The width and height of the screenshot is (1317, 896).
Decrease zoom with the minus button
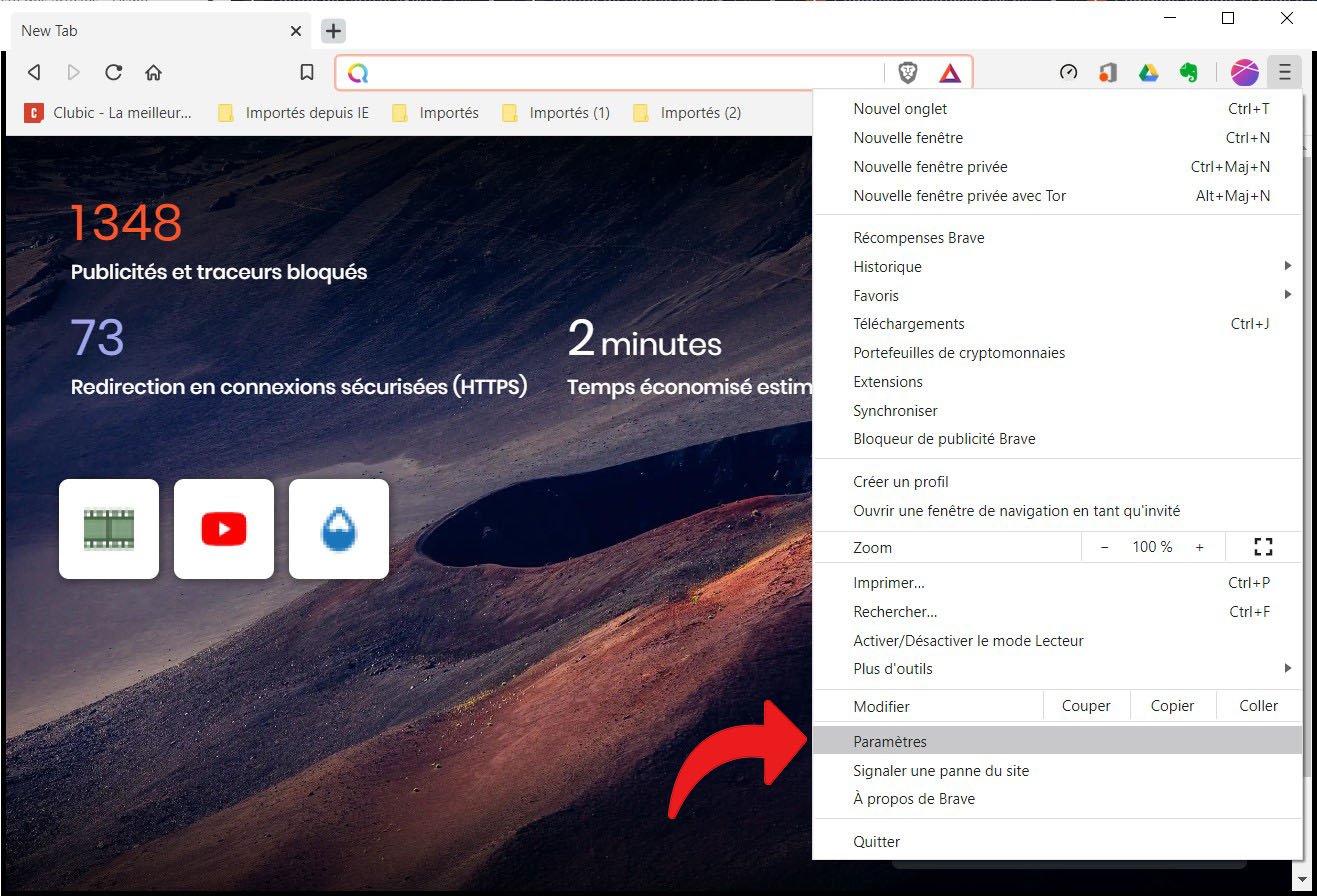tap(1104, 547)
